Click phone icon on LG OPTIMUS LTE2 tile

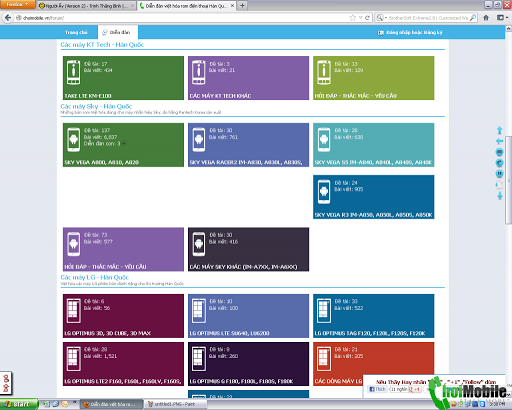(73, 359)
